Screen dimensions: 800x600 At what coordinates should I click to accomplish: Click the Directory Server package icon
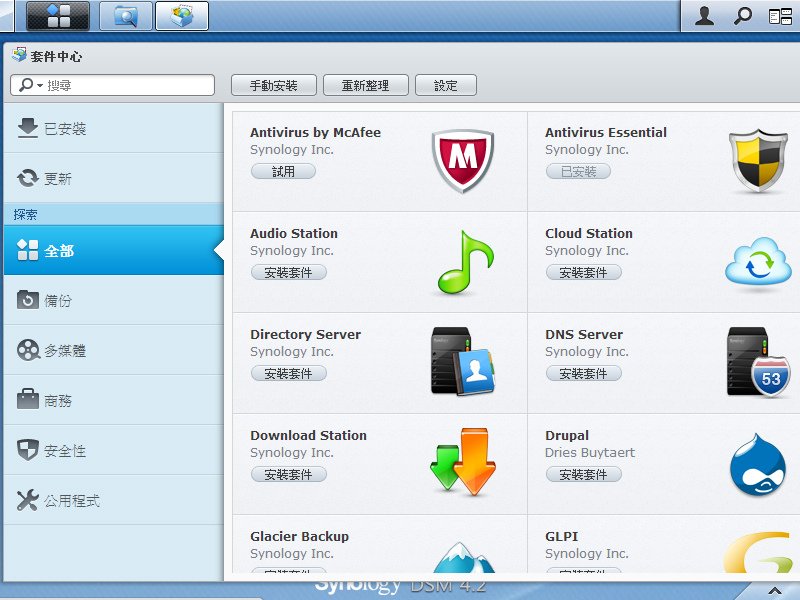click(x=462, y=361)
